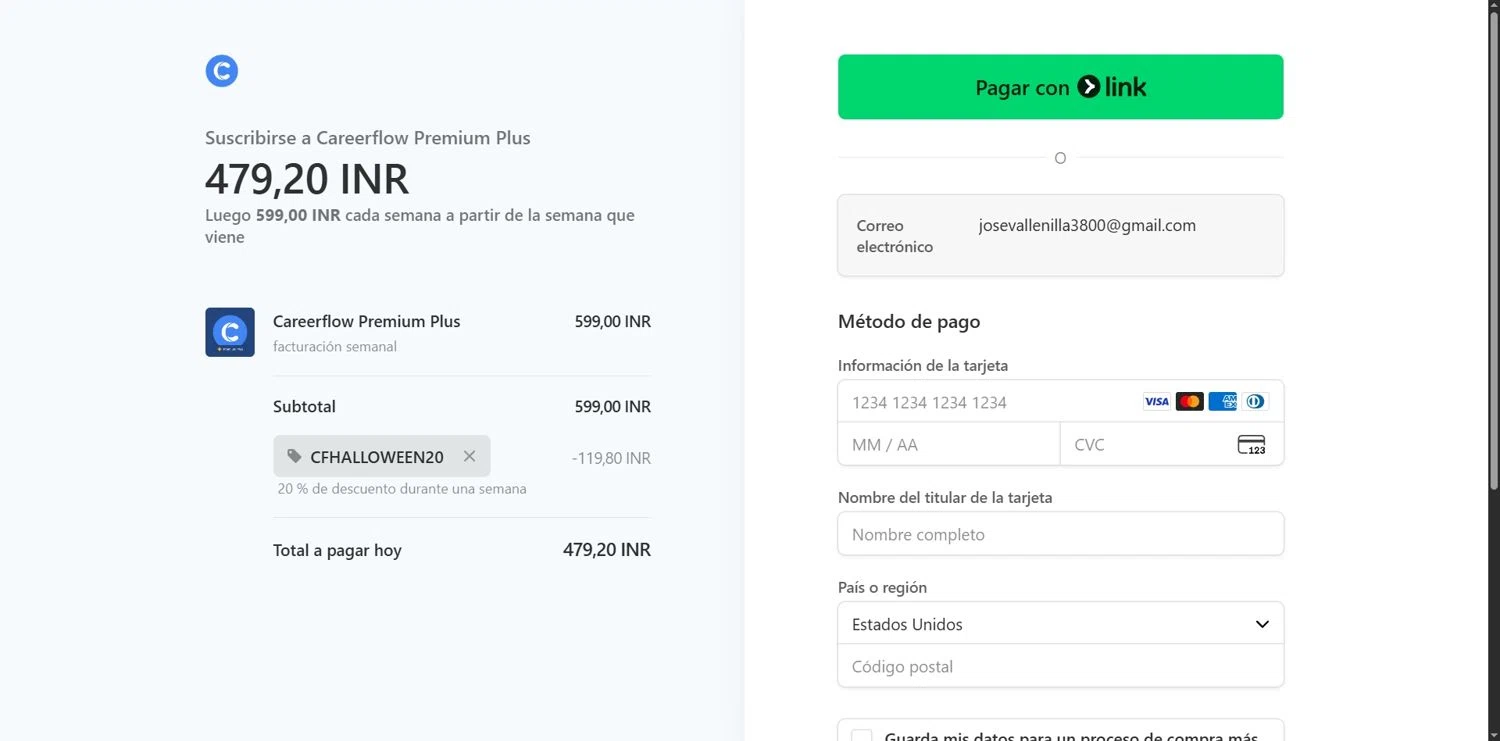Click the CVC help card icon
The height and width of the screenshot is (741, 1500).
[1251, 445]
